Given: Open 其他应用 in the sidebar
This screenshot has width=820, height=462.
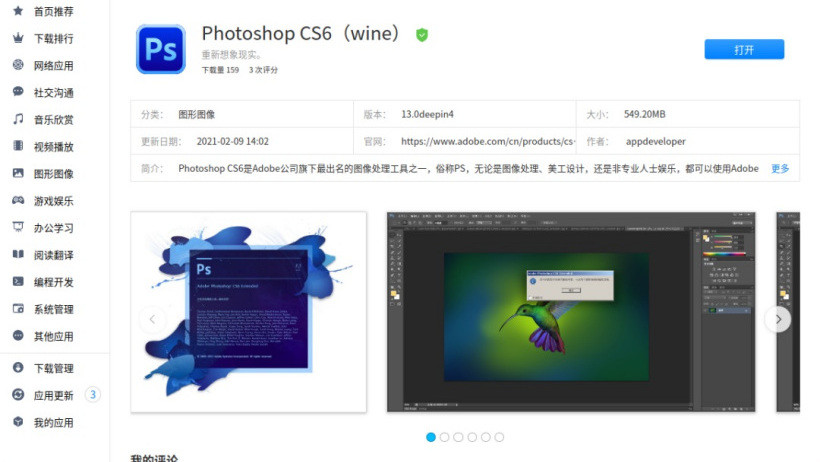Looking at the screenshot, I should [x=54, y=337].
